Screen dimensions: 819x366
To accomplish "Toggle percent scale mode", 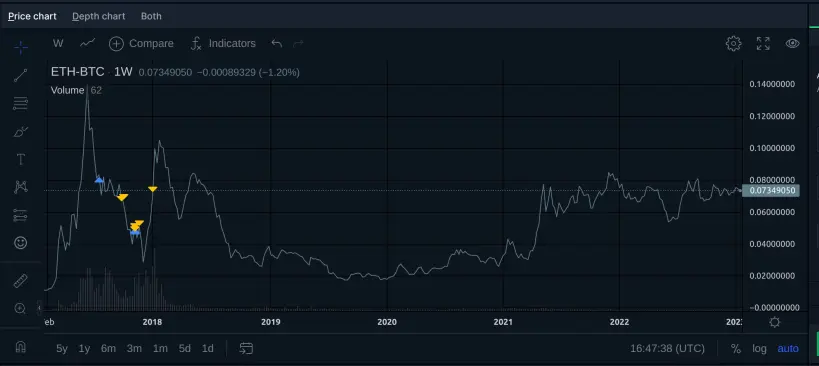I will click(x=735, y=349).
